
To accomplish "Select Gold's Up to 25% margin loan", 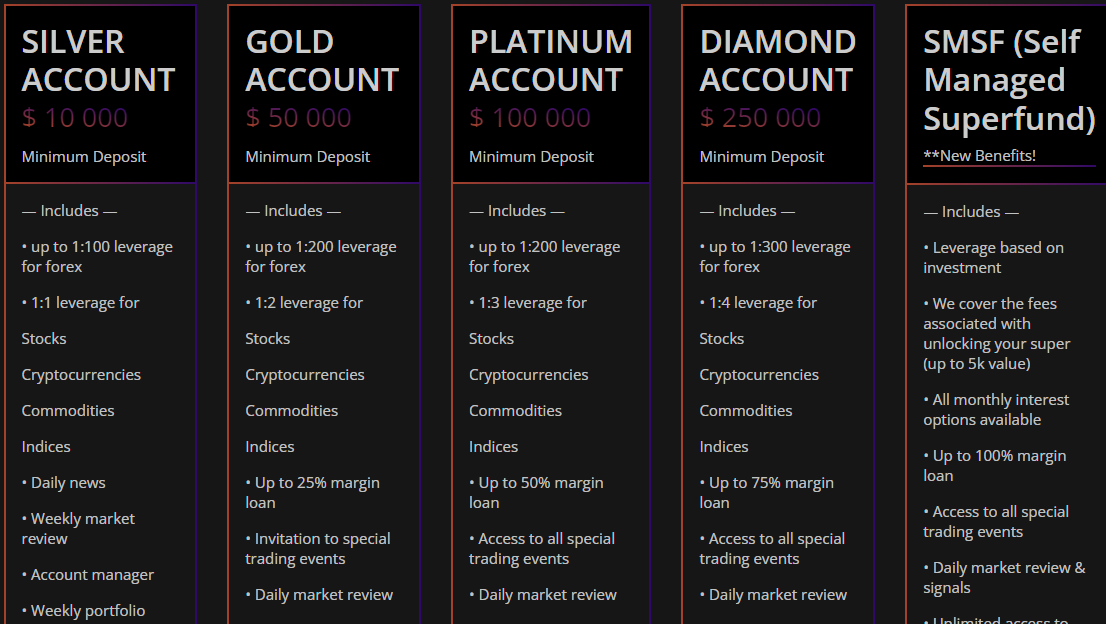I will [312, 492].
